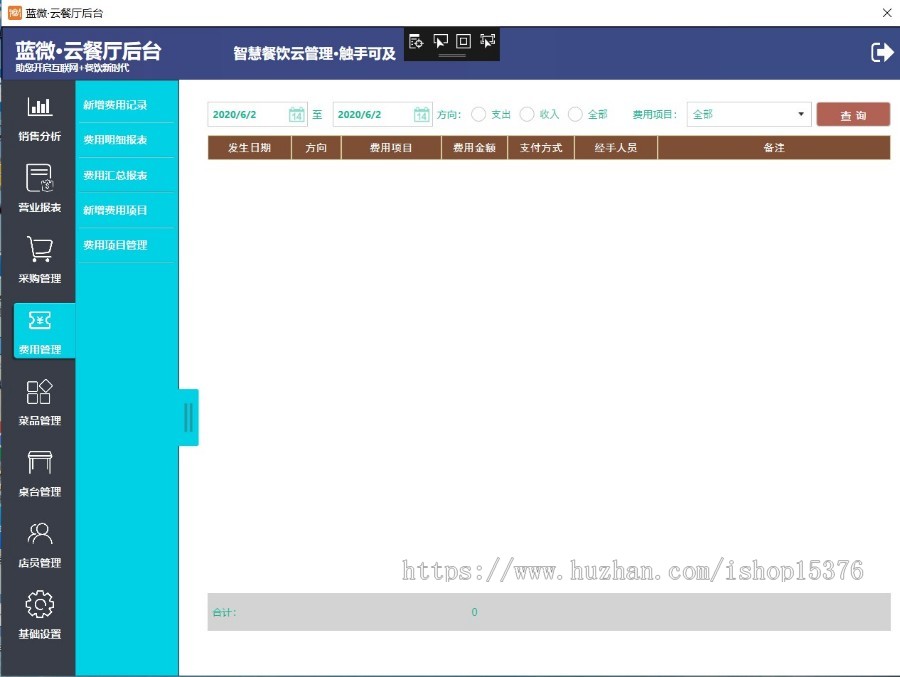Collapse the cyan submenu panel handle
This screenshot has width=900, height=677.
coord(188,417)
